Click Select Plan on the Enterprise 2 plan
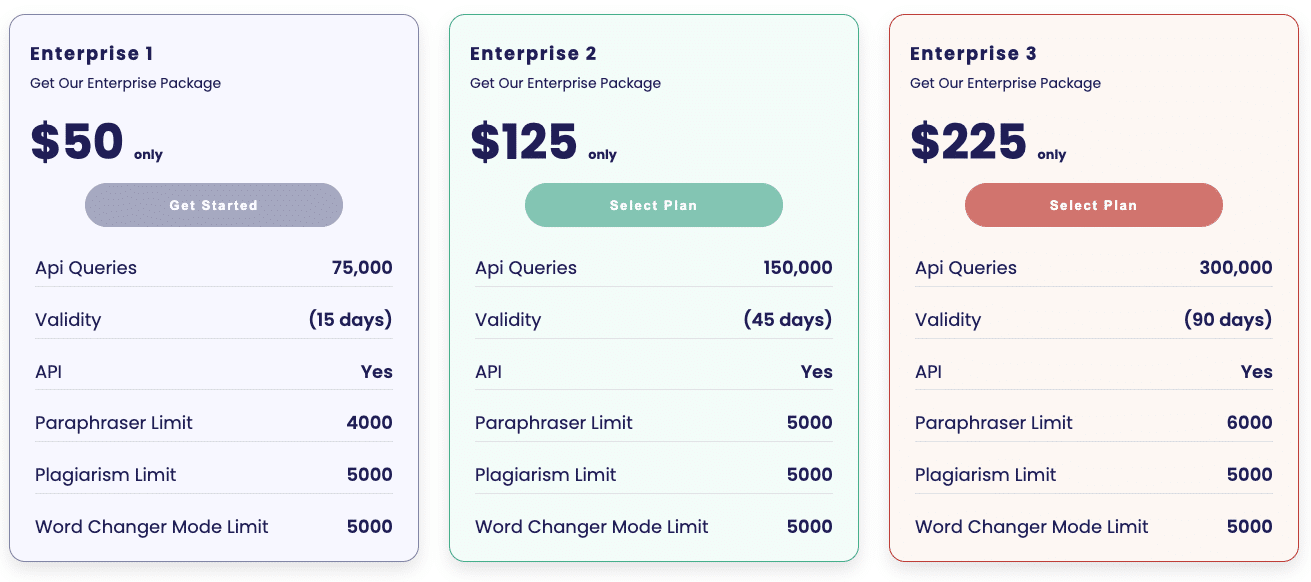Viewport: 1311px width, 582px height. [654, 205]
